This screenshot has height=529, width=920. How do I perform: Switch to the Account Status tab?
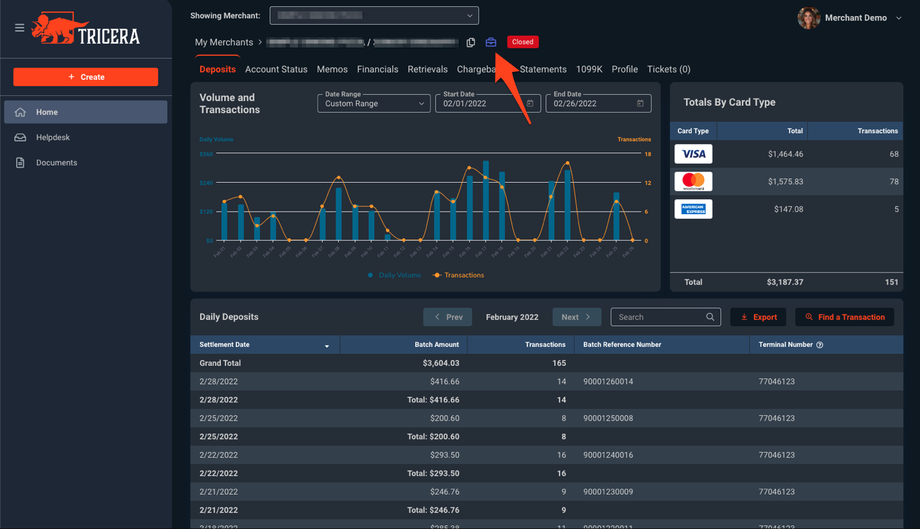tap(276, 70)
